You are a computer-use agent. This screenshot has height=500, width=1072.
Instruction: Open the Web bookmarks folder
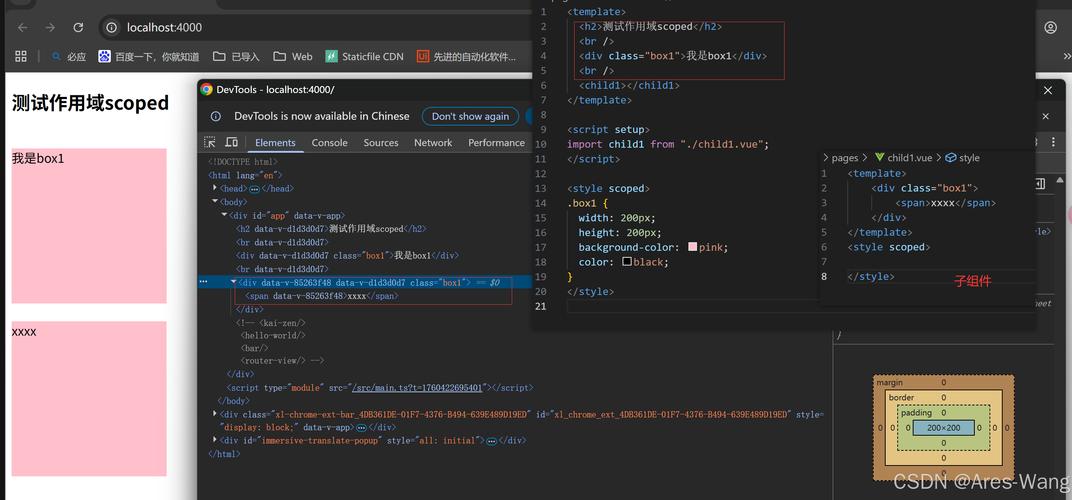click(x=293, y=56)
